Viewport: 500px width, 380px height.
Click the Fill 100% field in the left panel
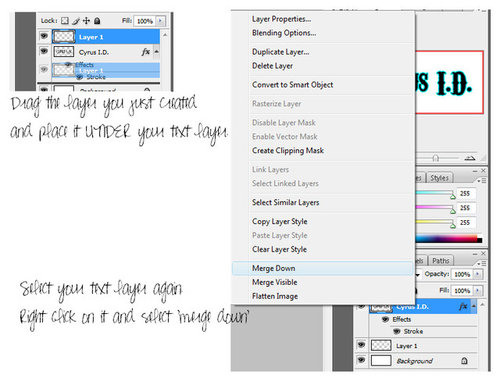[145, 21]
